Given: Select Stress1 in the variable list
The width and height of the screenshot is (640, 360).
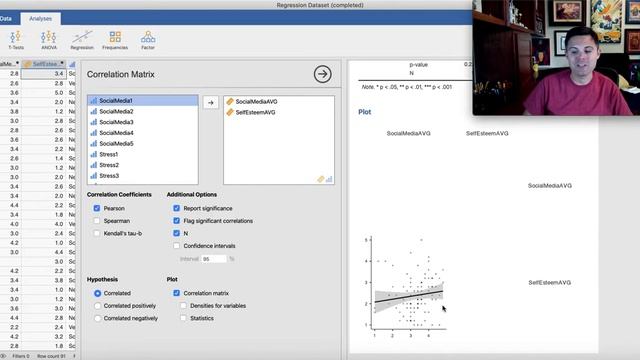Looking at the screenshot, I should (x=142, y=154).
